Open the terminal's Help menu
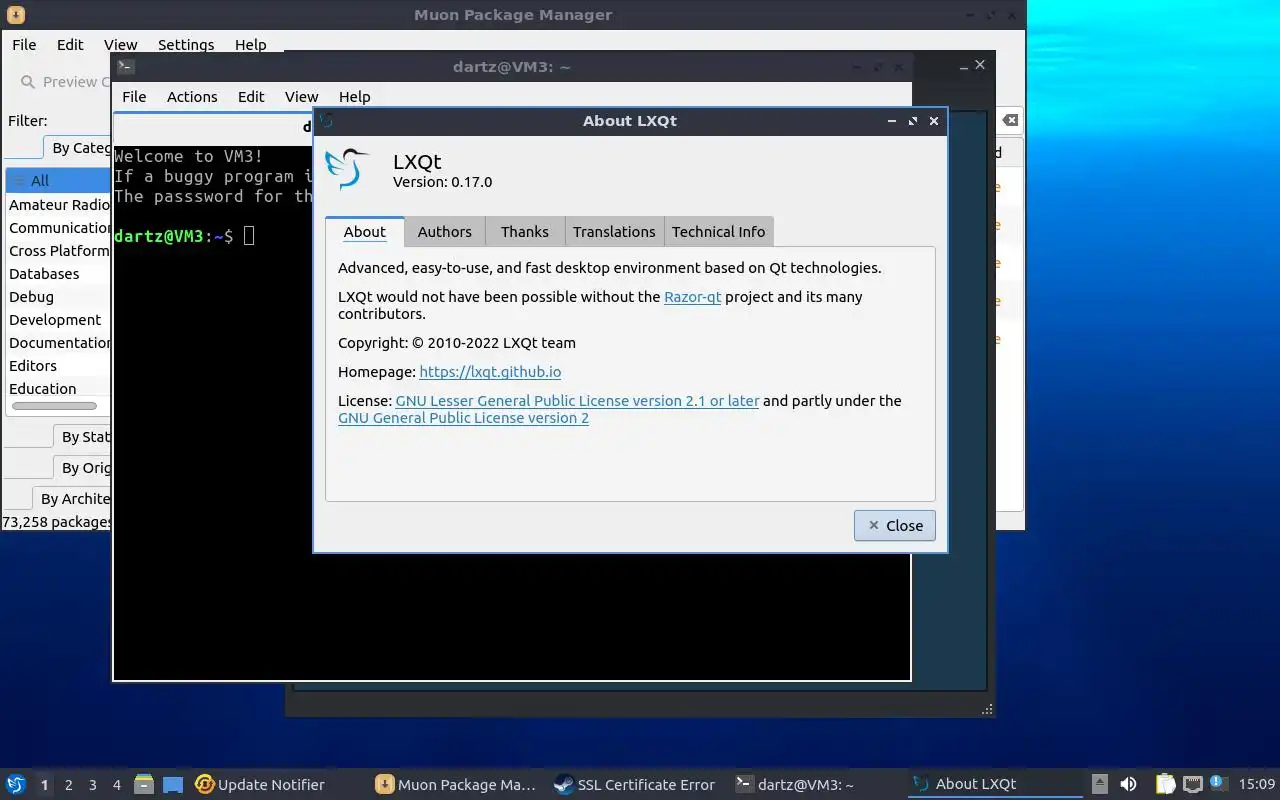1280x800 pixels. click(354, 97)
